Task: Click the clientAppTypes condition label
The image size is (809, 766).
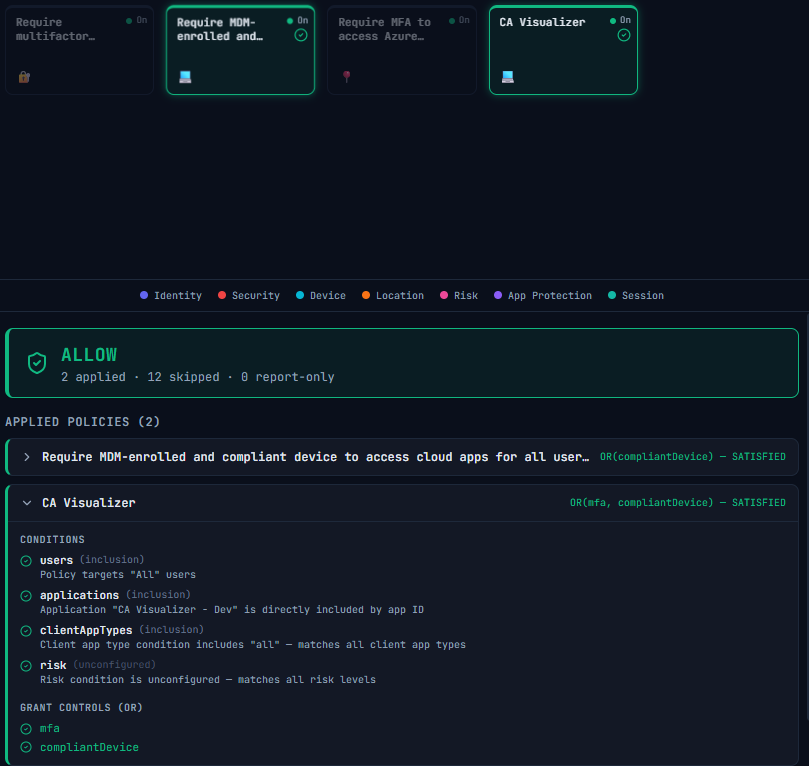Action: pos(86,630)
